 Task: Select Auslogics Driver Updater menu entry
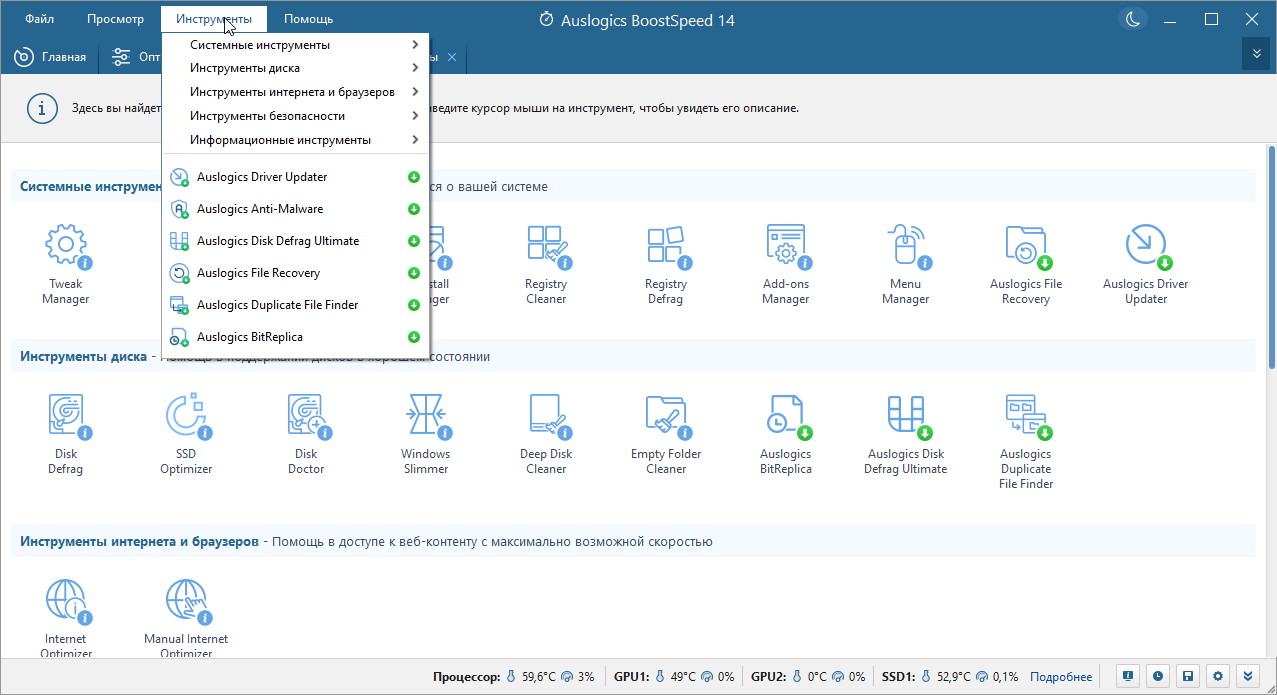[296, 177]
